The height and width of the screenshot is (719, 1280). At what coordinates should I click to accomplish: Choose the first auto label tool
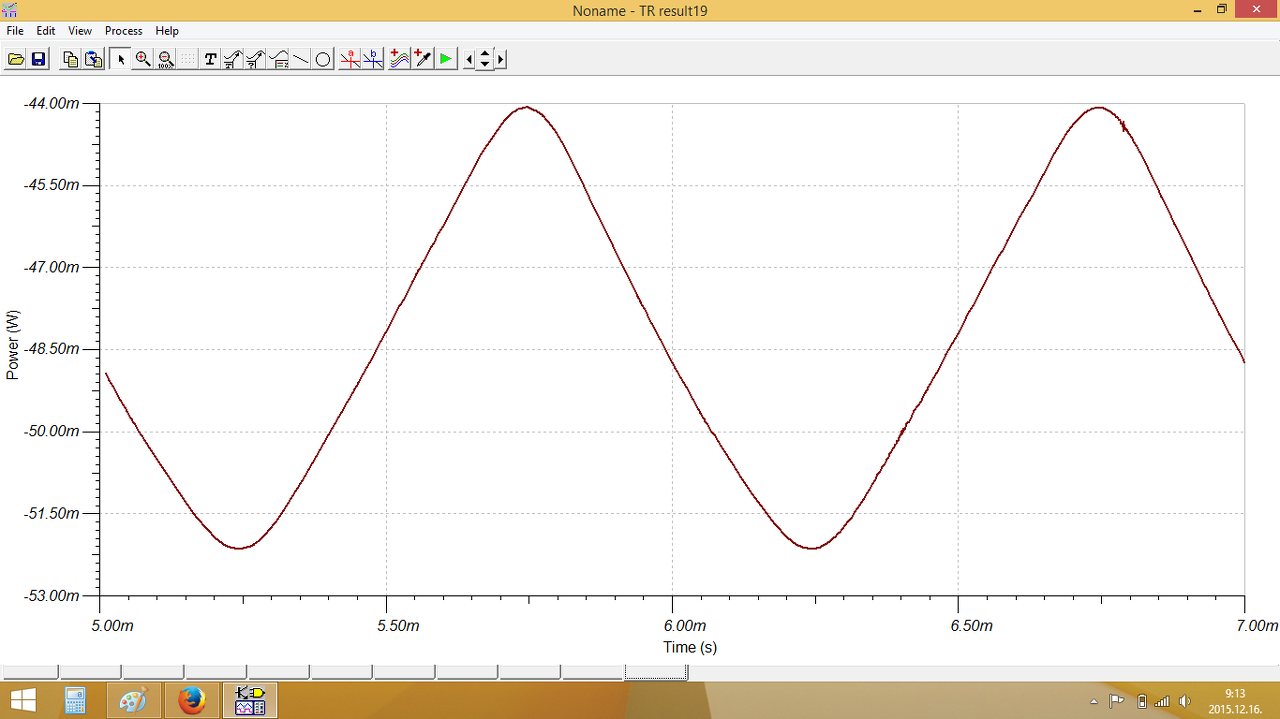coord(233,59)
